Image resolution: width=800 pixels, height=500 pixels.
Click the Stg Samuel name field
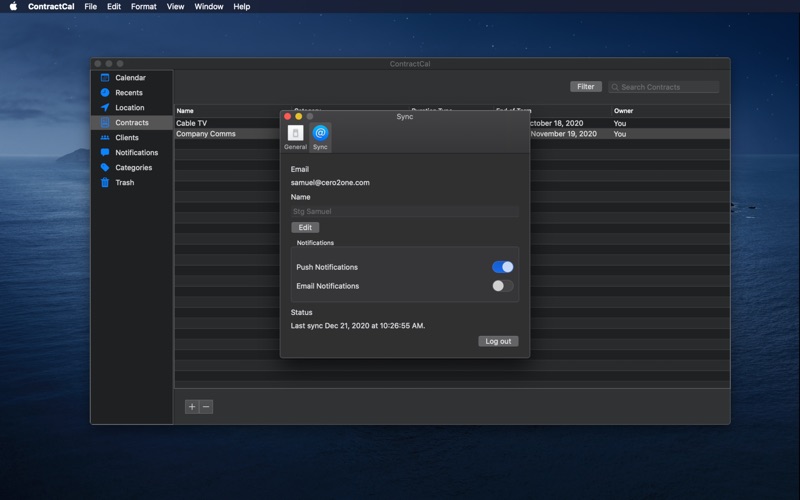[405, 211]
